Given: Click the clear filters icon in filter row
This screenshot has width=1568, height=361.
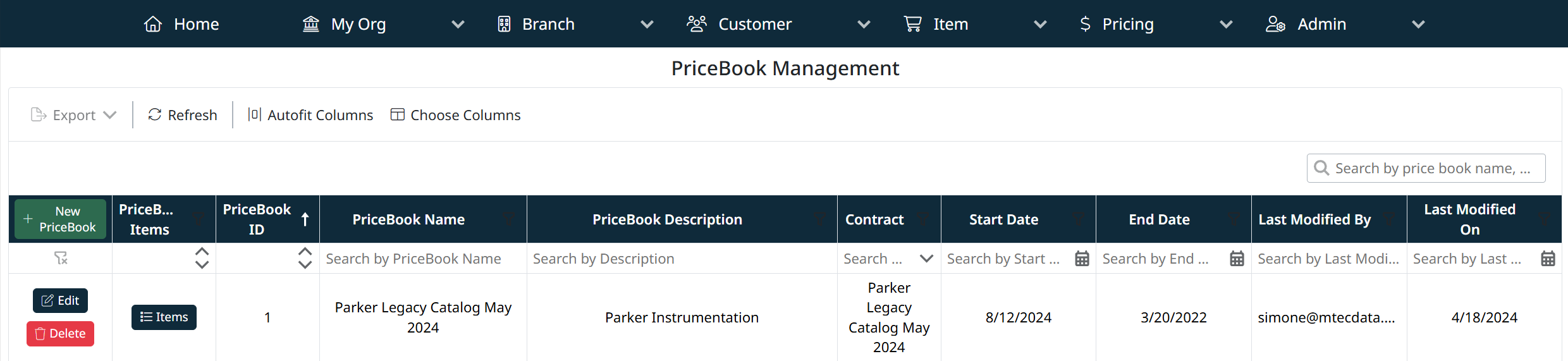Looking at the screenshot, I should (x=61, y=258).
